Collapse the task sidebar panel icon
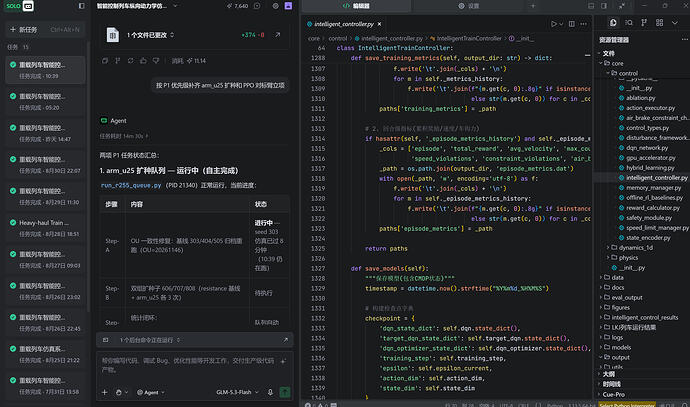 (81, 6)
